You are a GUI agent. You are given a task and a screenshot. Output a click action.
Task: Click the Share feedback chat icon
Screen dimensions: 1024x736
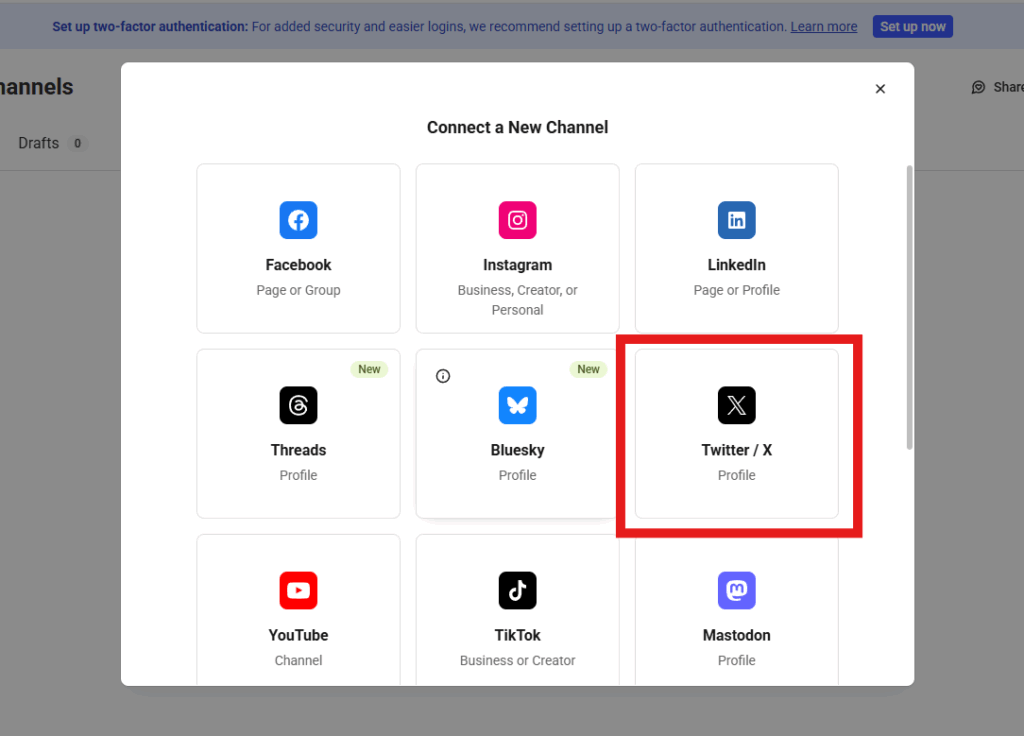[x=978, y=88]
